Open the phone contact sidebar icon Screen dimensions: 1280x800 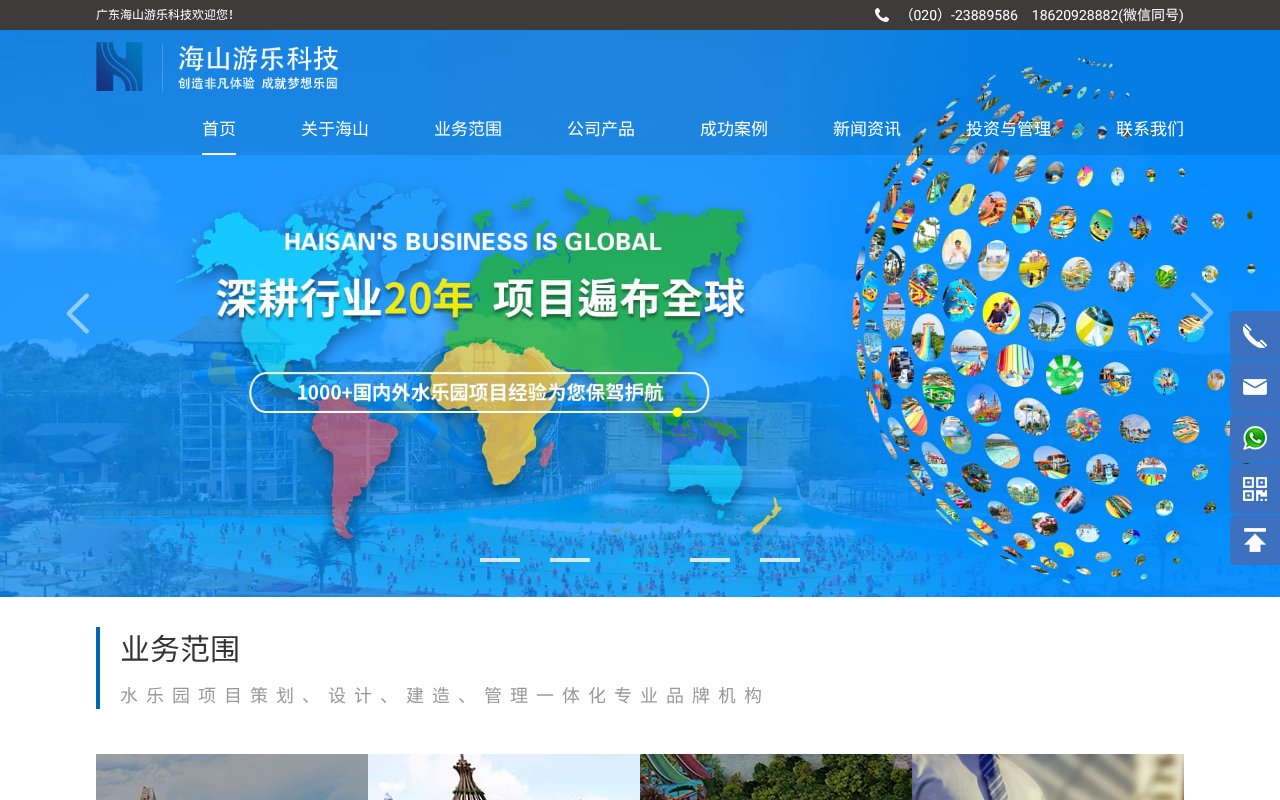pyautogui.click(x=1254, y=335)
